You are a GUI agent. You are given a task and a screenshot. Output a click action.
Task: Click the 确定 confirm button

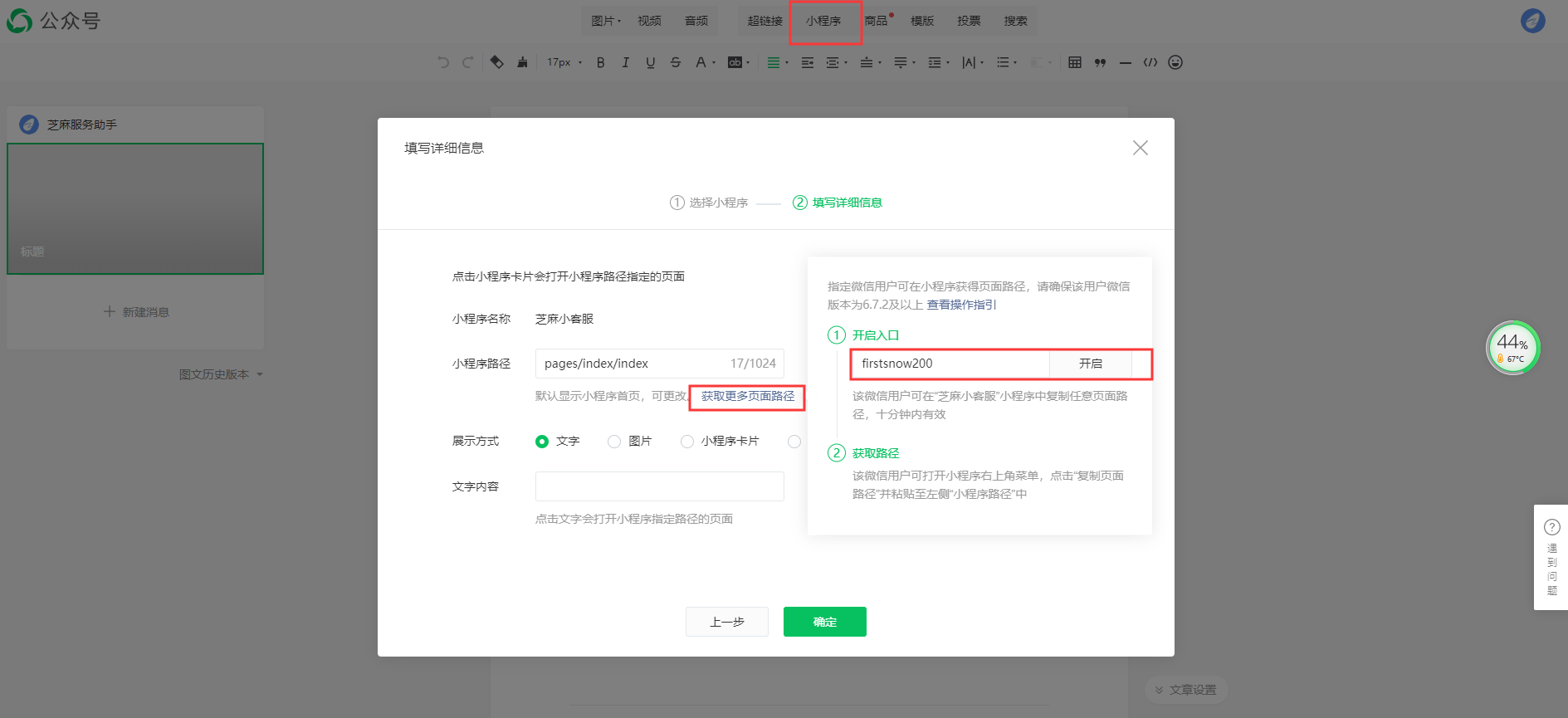point(825,622)
